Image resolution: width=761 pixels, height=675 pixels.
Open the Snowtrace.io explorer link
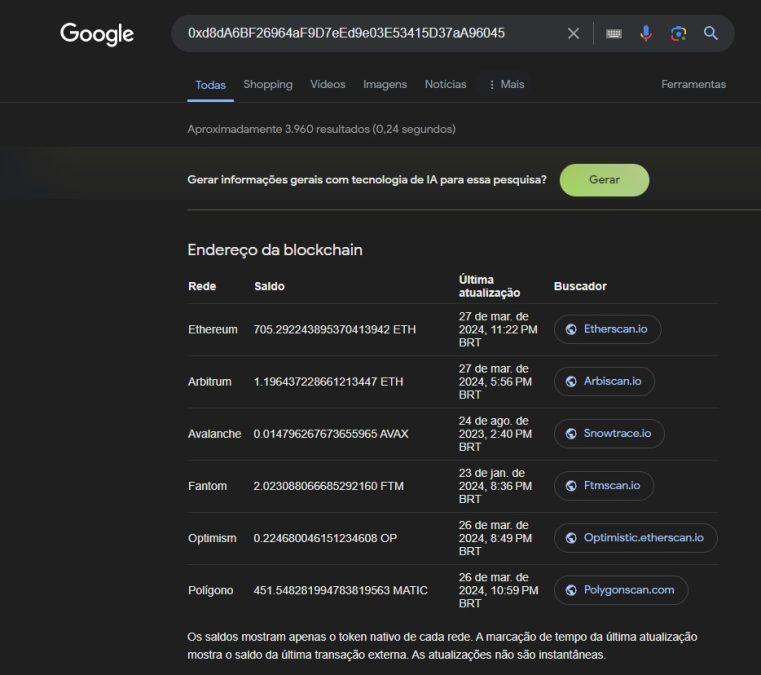[609, 433]
